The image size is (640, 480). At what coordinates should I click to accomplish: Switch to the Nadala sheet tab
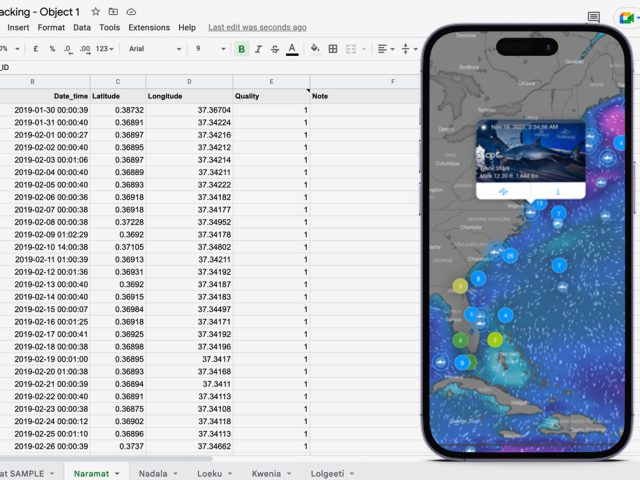tap(153, 473)
